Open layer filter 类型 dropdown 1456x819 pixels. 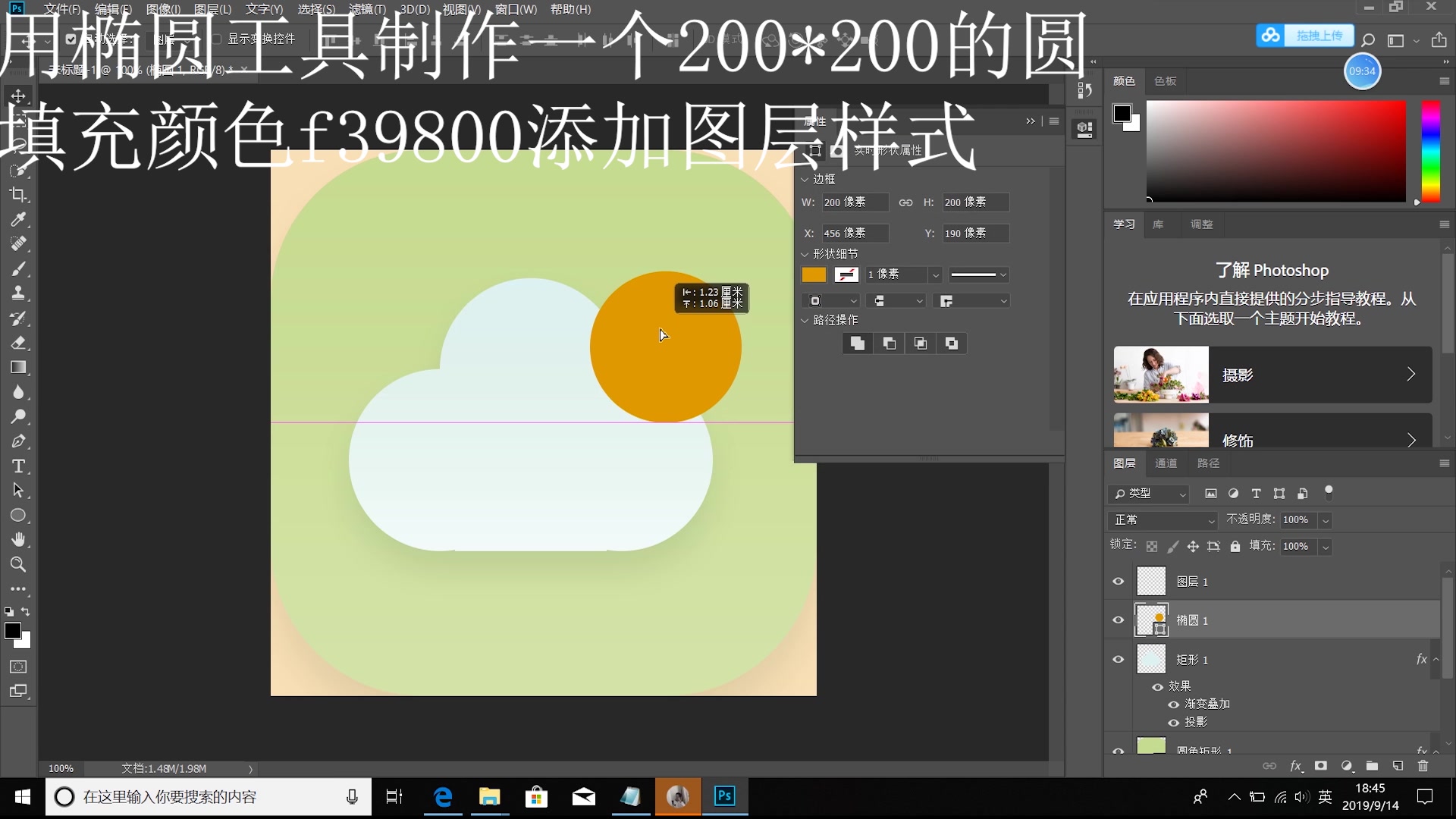point(1150,494)
